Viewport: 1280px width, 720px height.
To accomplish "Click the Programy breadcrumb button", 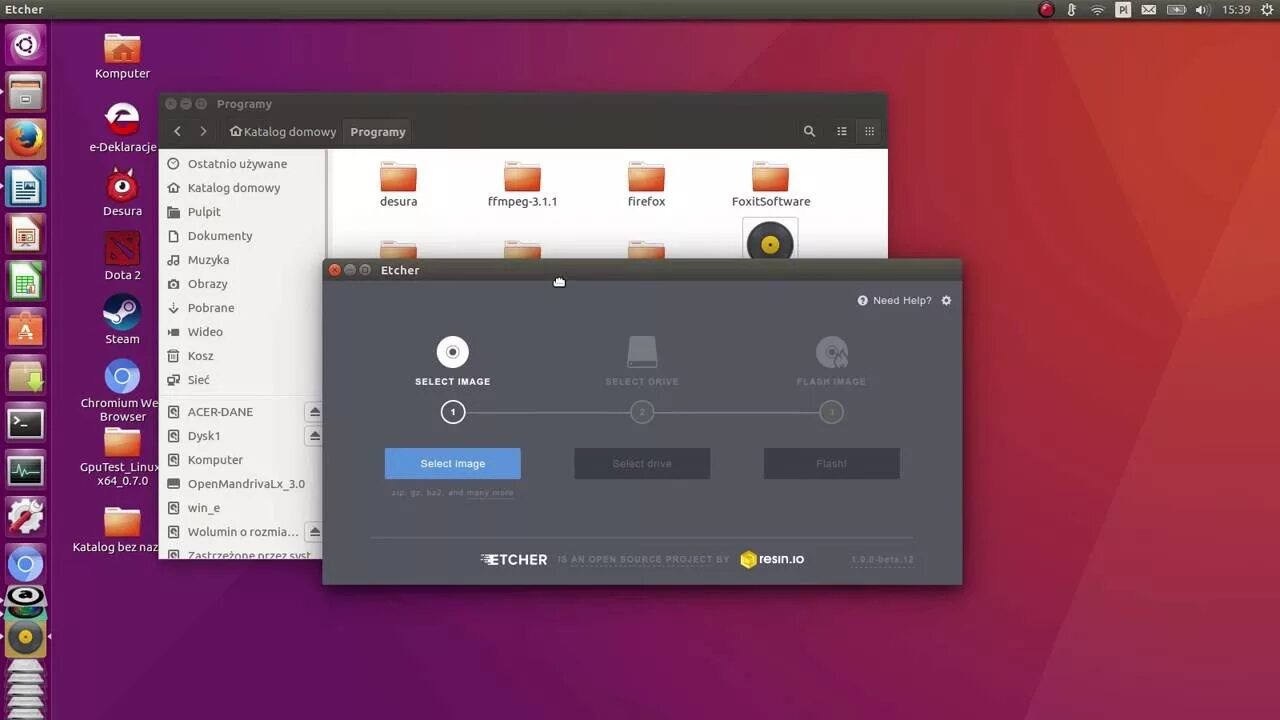I will tap(378, 131).
